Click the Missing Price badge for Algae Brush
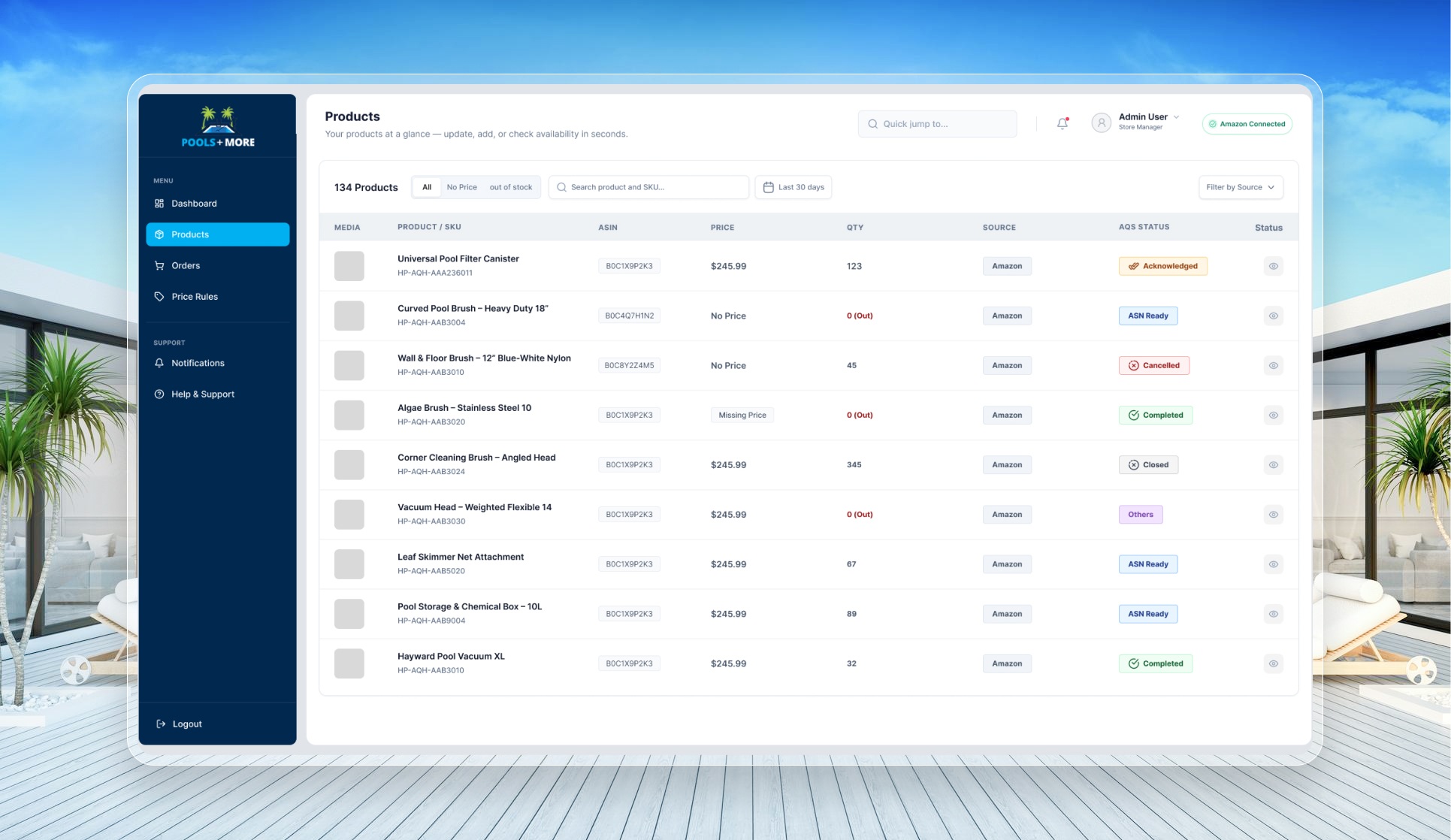This screenshot has width=1451, height=840. click(x=742, y=415)
